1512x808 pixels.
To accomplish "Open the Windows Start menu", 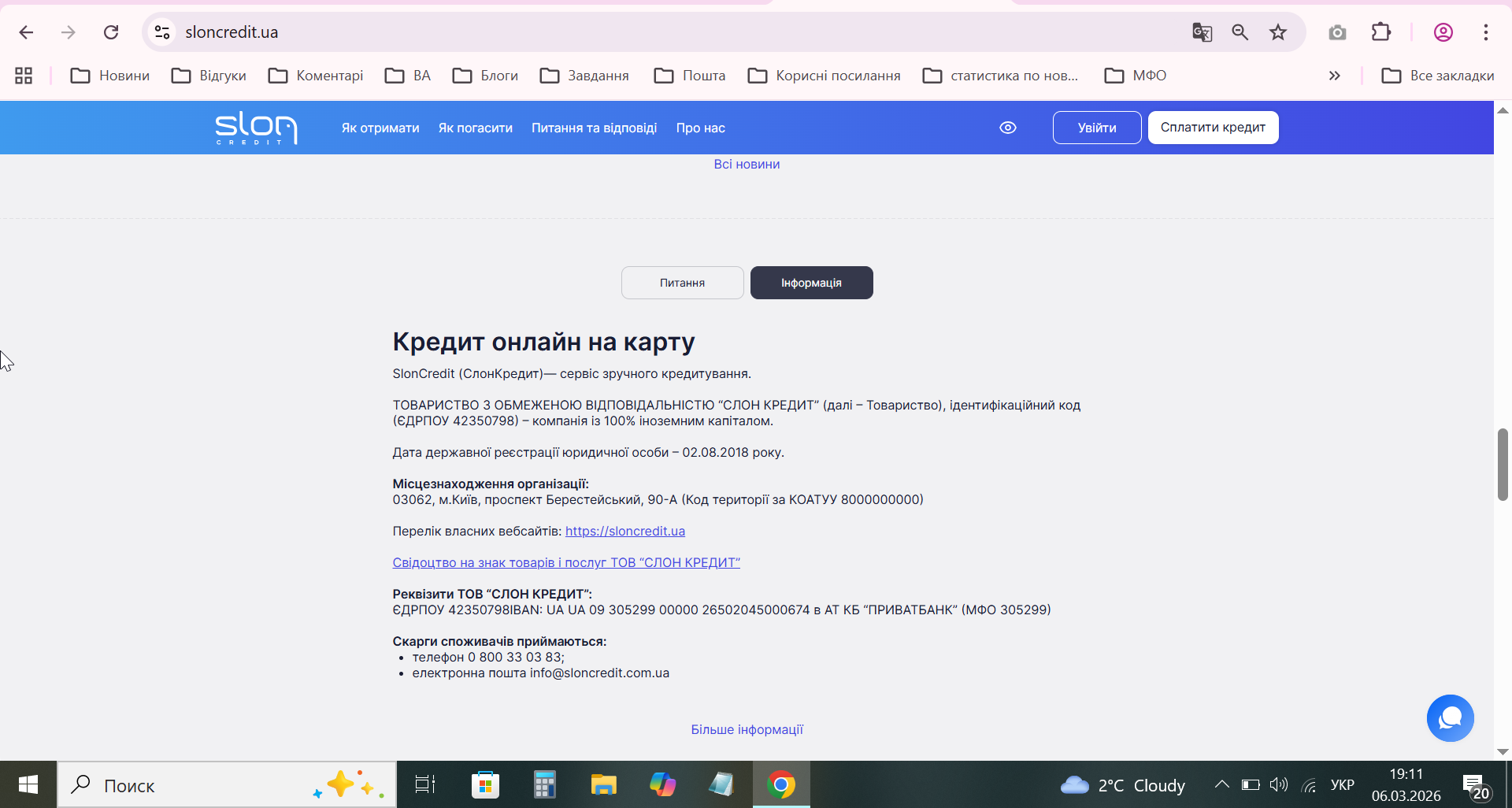I will (x=28, y=784).
